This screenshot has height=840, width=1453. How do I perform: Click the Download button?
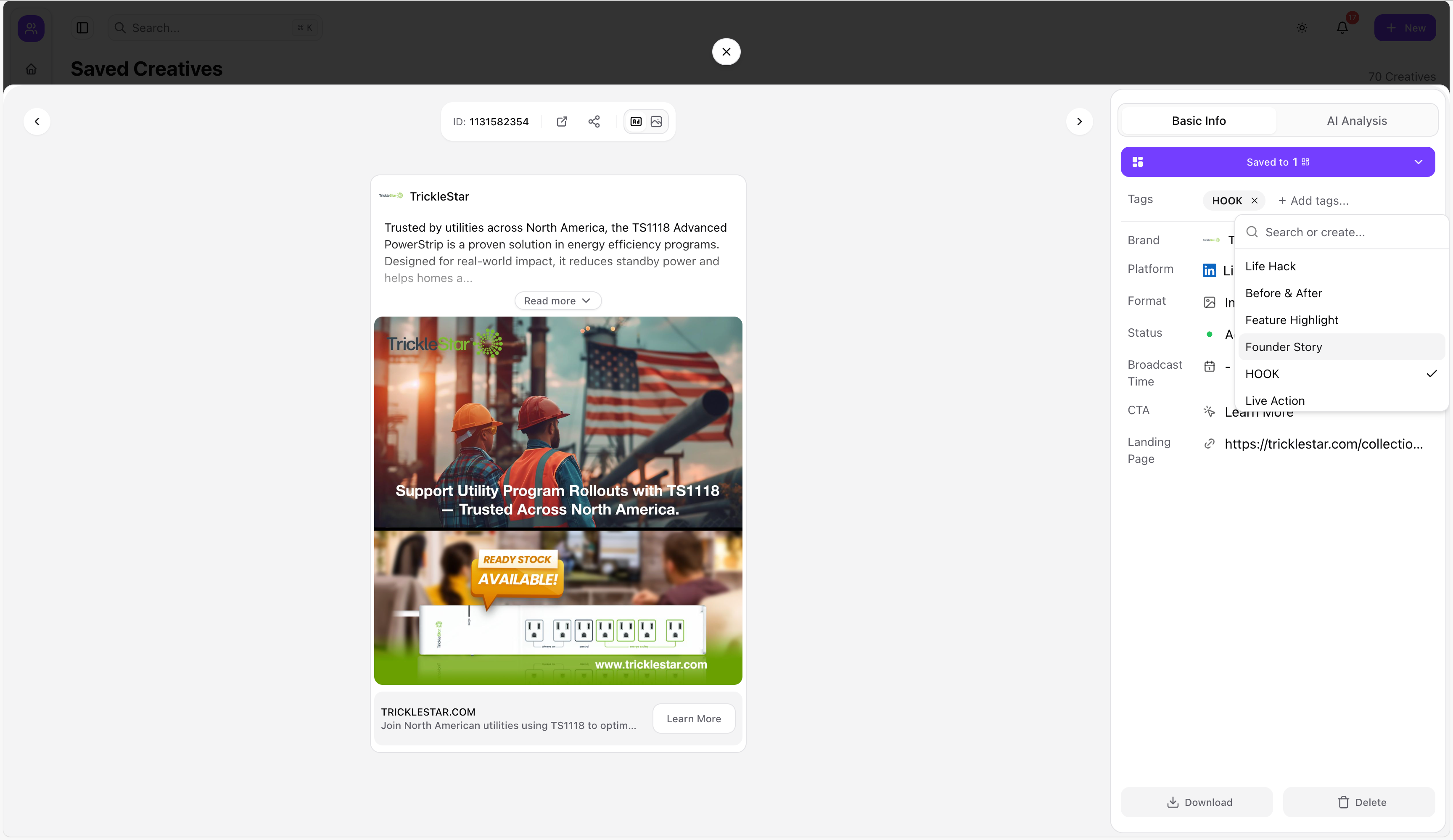point(1197,802)
